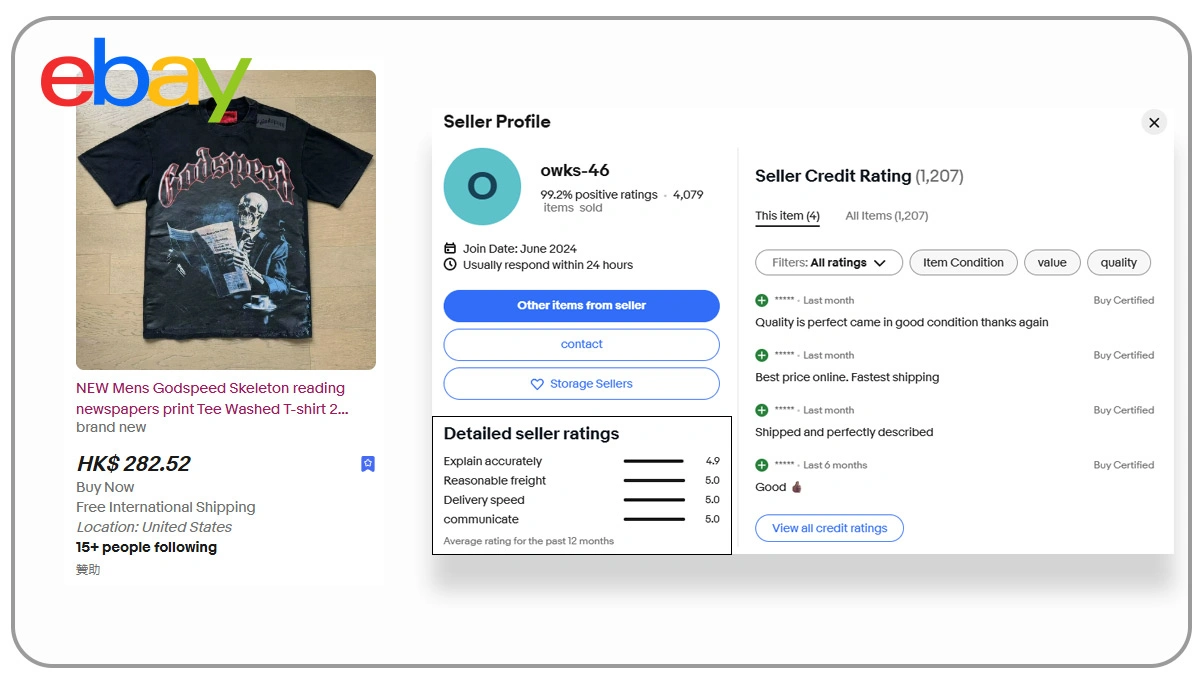Open the Filters: All ratings dropdown
The height and width of the screenshot is (684, 1202).
pyautogui.click(x=829, y=263)
